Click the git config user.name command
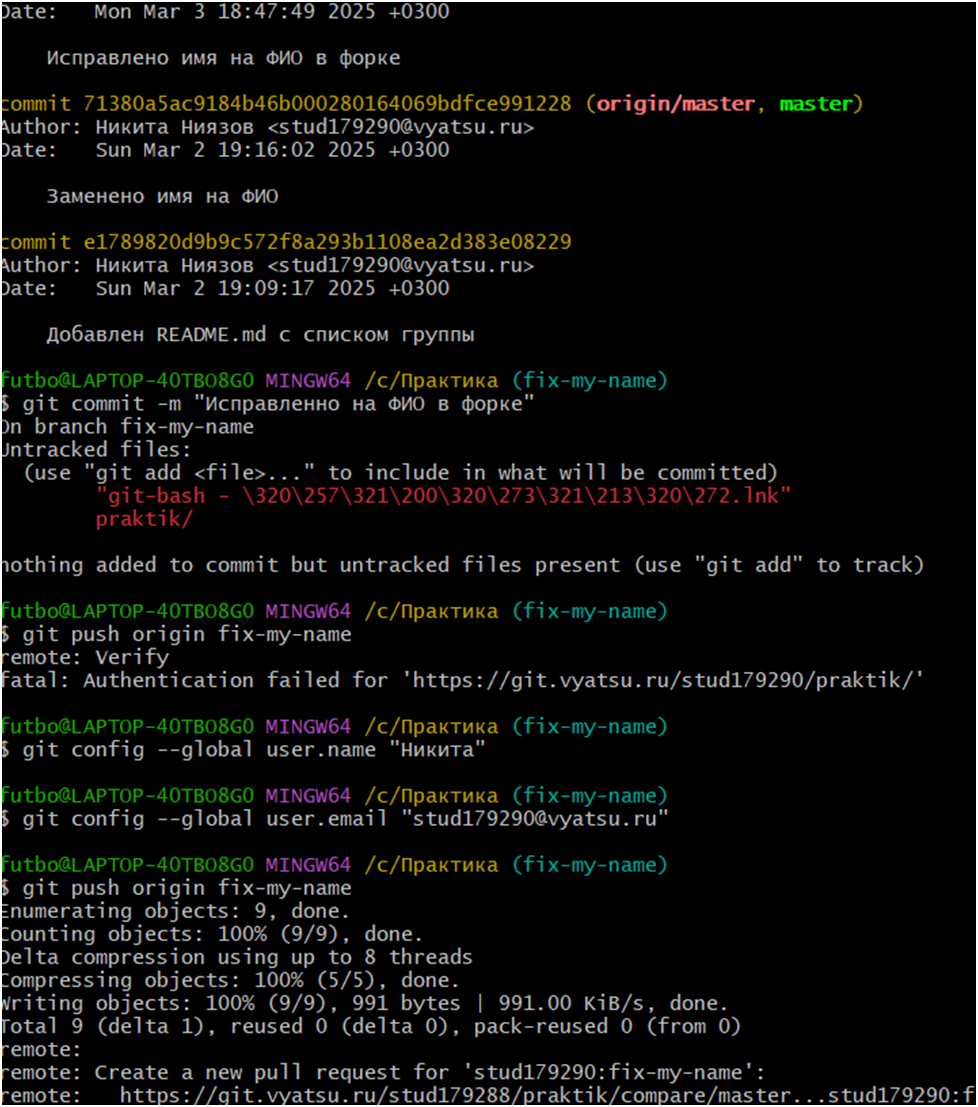The height and width of the screenshot is (1107, 978). pos(248,749)
